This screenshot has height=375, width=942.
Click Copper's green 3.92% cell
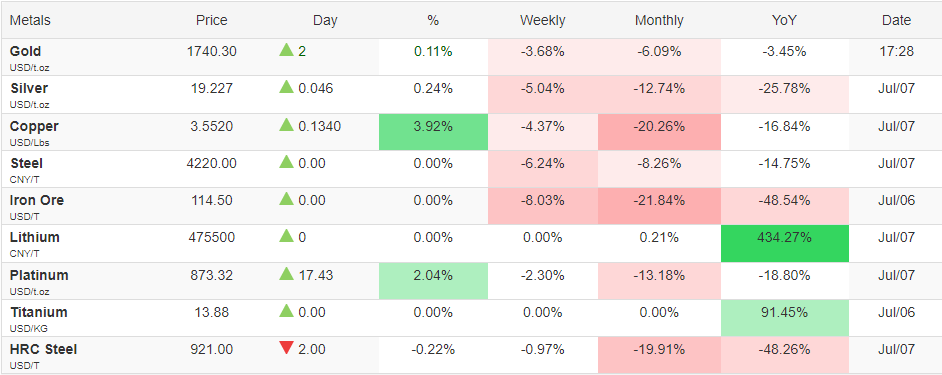433,132
